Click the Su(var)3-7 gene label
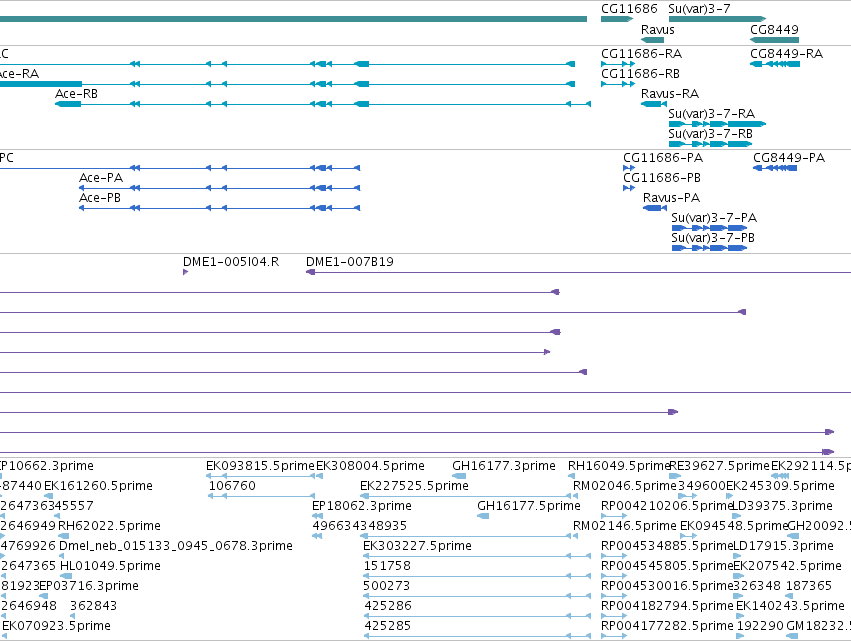 699,9
